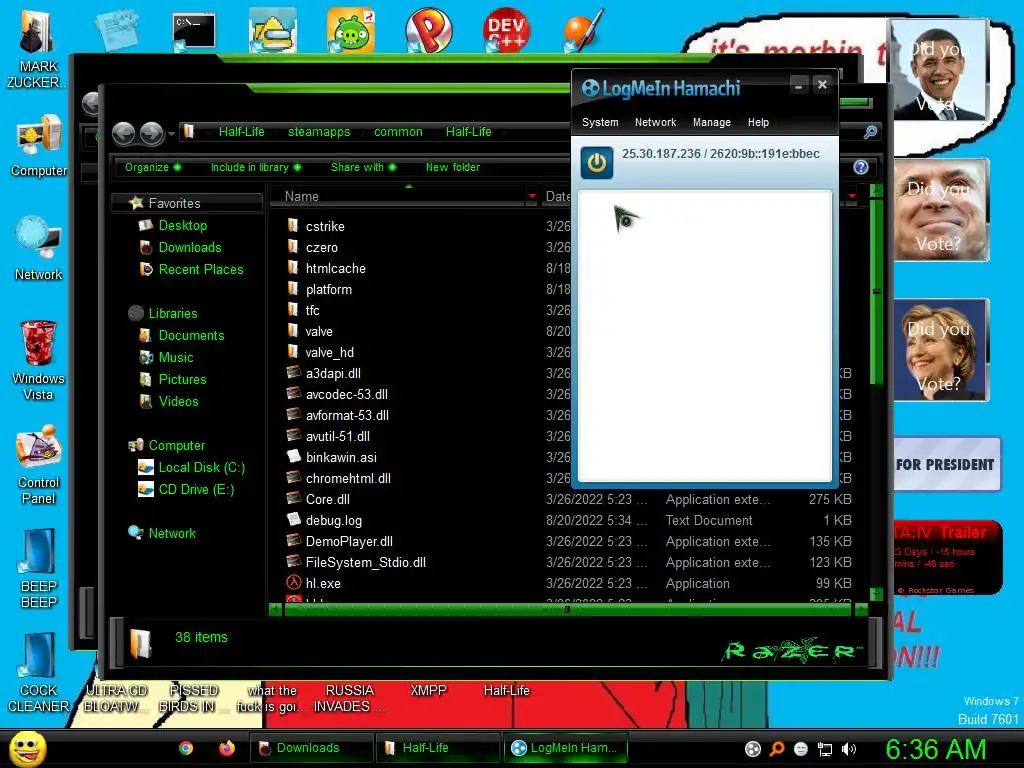Select Downloads under Favorites

pyautogui.click(x=189, y=248)
